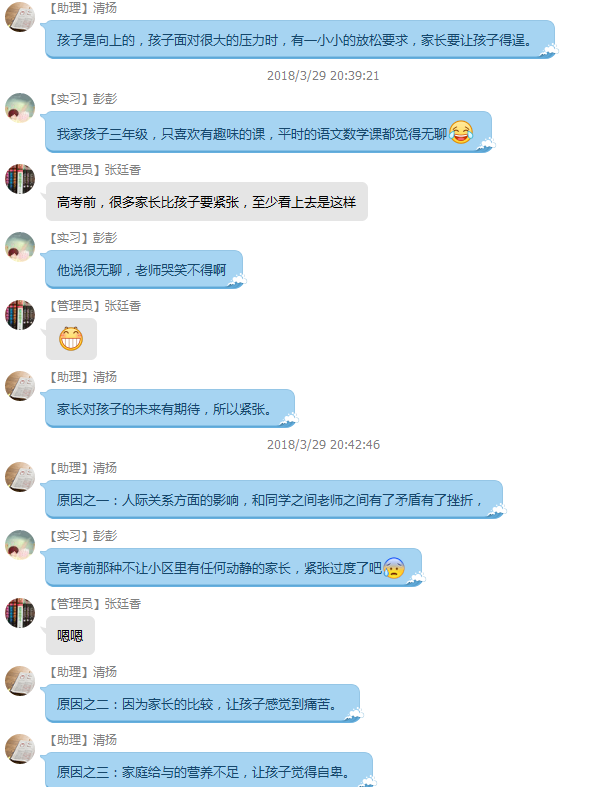599x787 pixels.
Task: Click the sender name 【实习】彭彭 above 他说很无聊
Action: click(x=82, y=237)
